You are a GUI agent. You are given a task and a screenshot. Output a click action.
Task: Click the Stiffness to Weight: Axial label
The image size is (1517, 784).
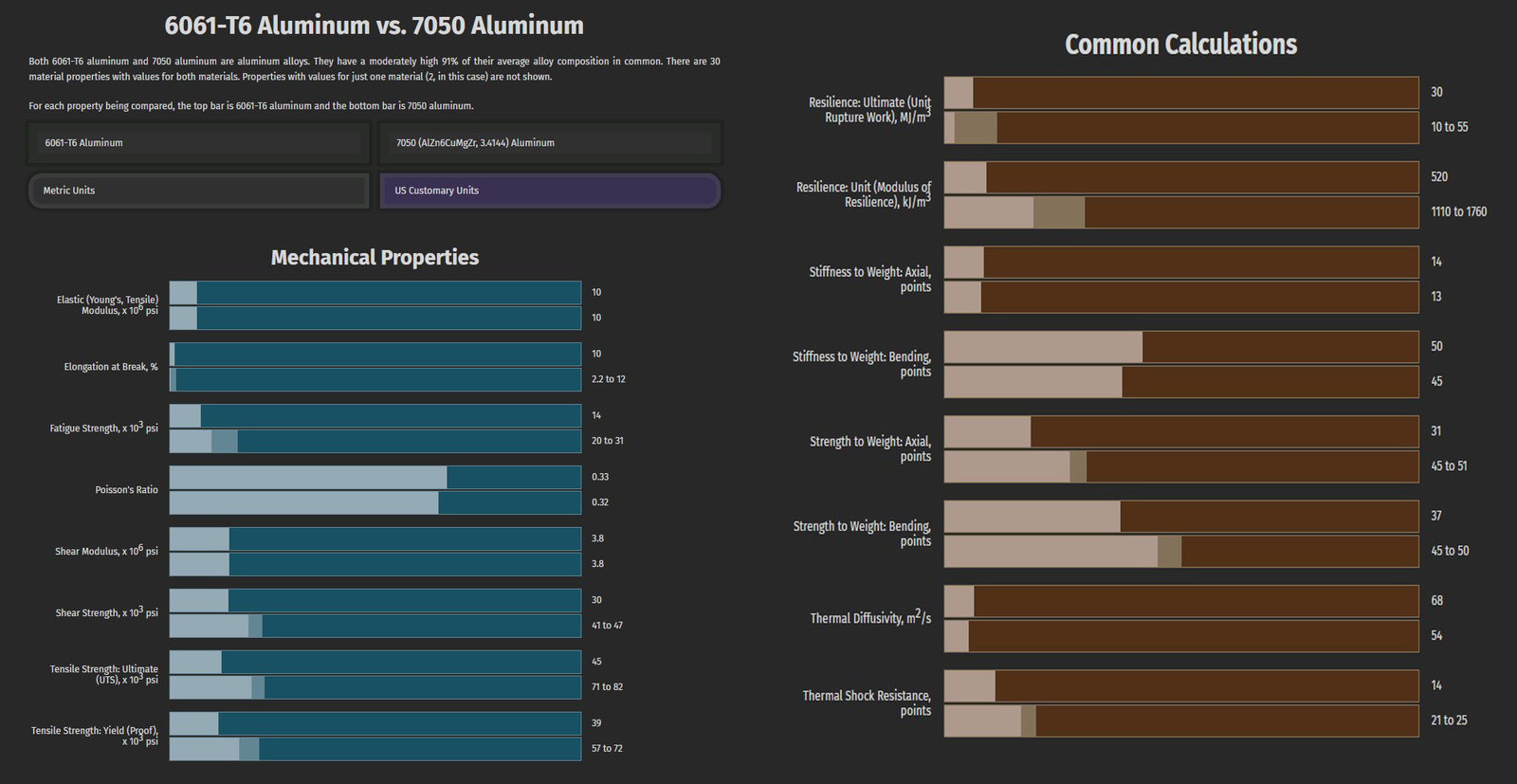click(870, 280)
